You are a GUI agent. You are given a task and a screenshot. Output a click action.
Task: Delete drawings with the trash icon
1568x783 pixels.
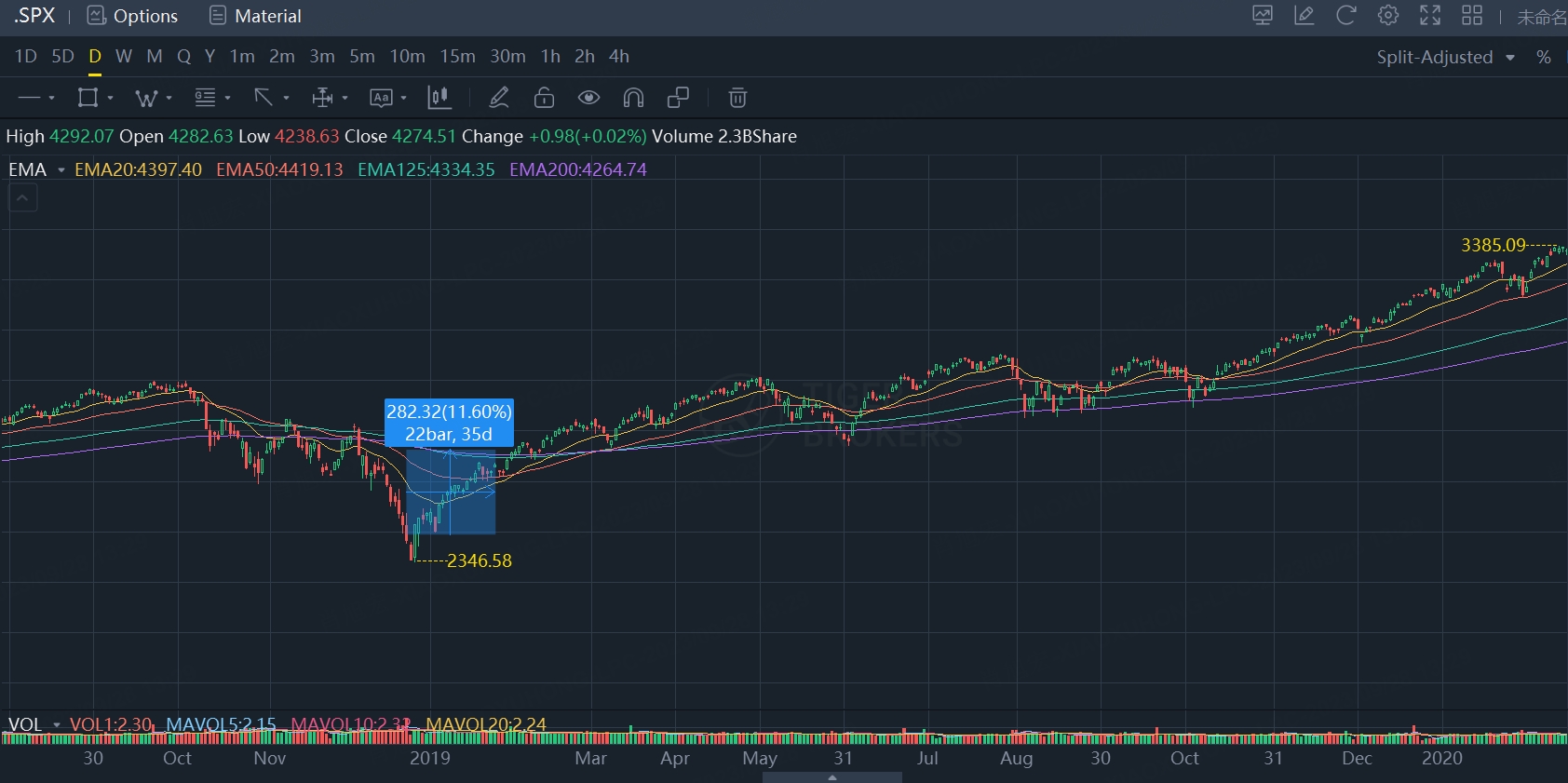click(x=737, y=98)
